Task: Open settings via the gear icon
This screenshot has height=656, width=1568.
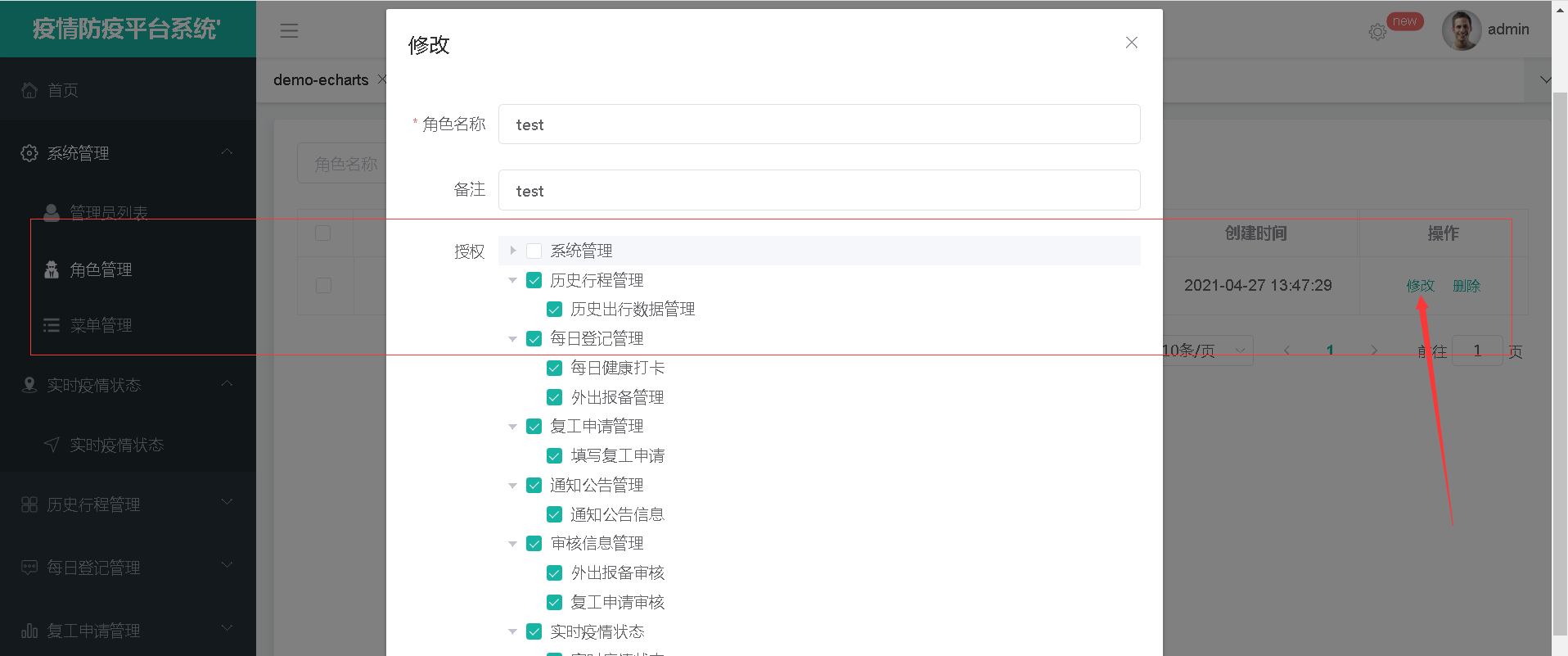Action: click(1377, 32)
